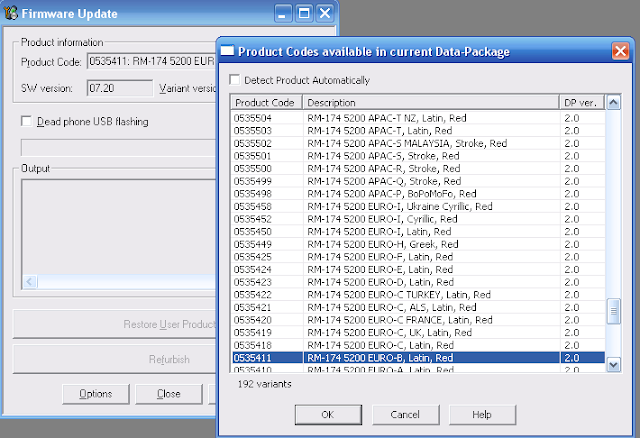Select the EURO-H, Greek, Red entry
640x438 pixels.
point(418,244)
